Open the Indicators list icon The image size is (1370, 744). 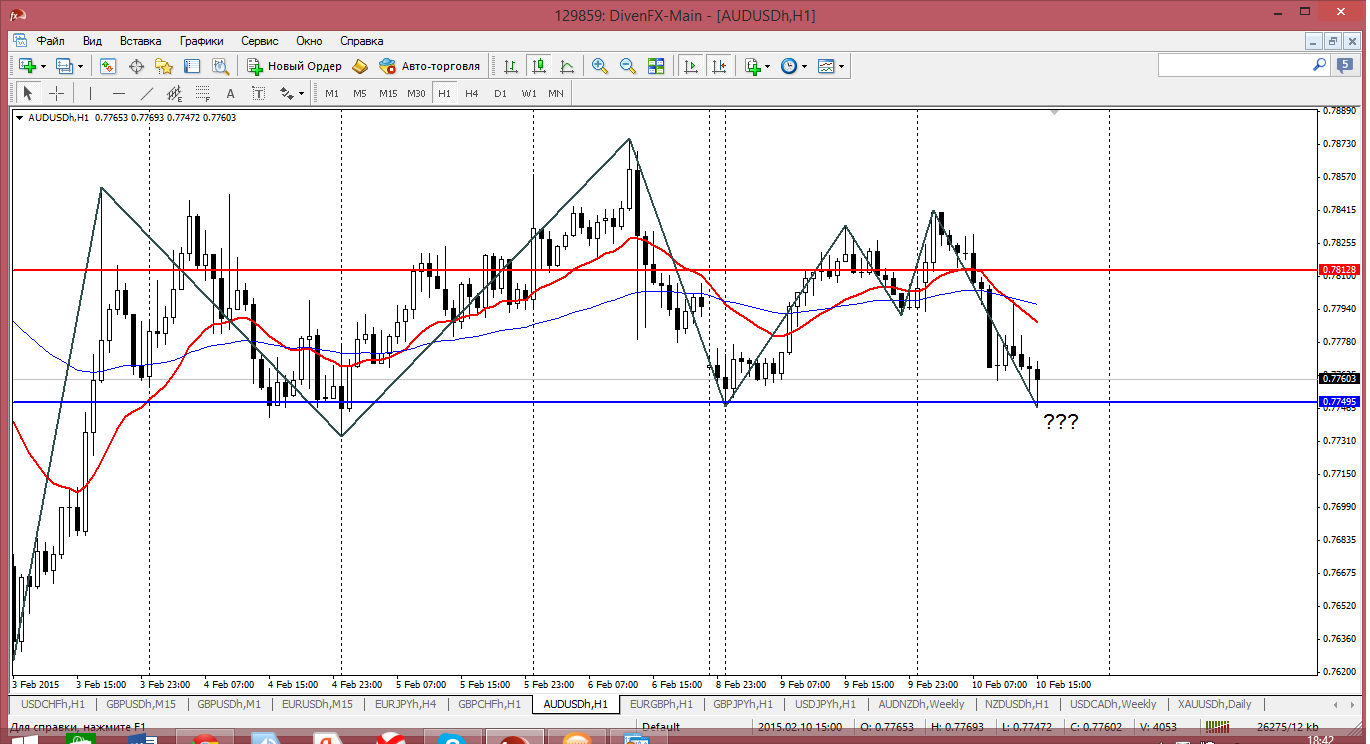(753, 66)
